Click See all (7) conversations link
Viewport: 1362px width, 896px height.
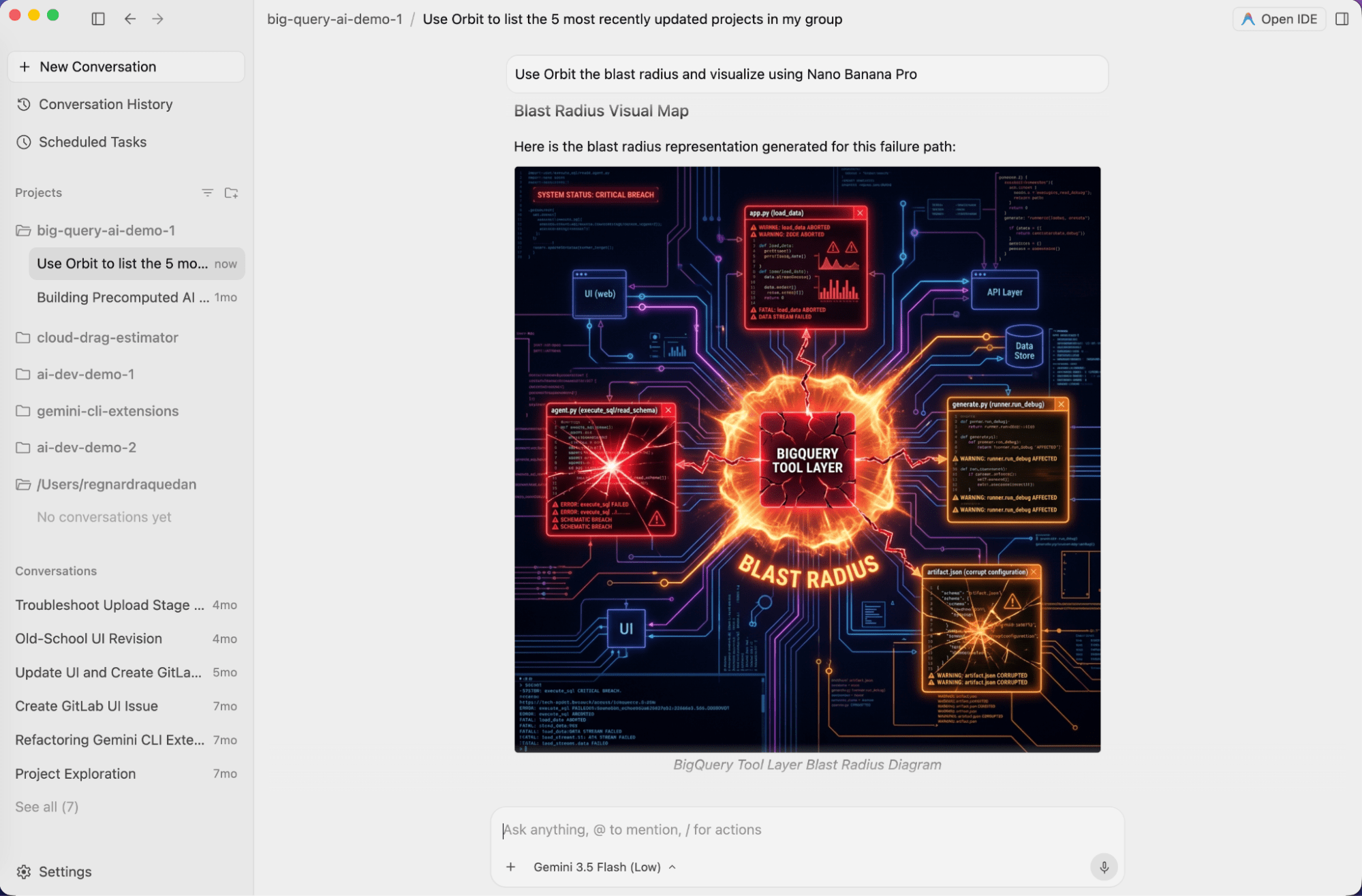46,807
